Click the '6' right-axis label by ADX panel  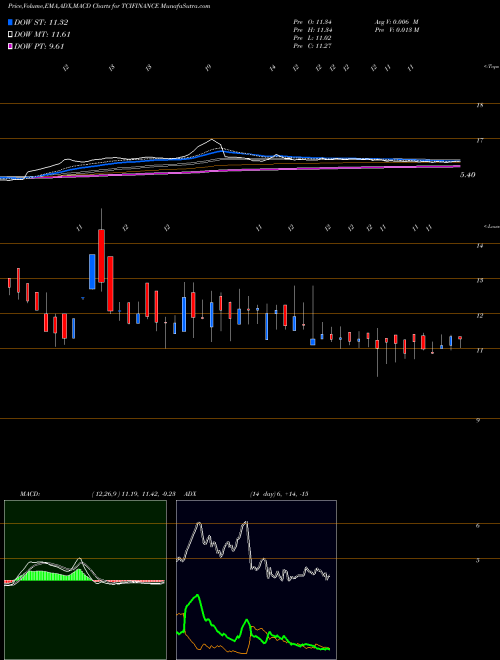point(478,526)
